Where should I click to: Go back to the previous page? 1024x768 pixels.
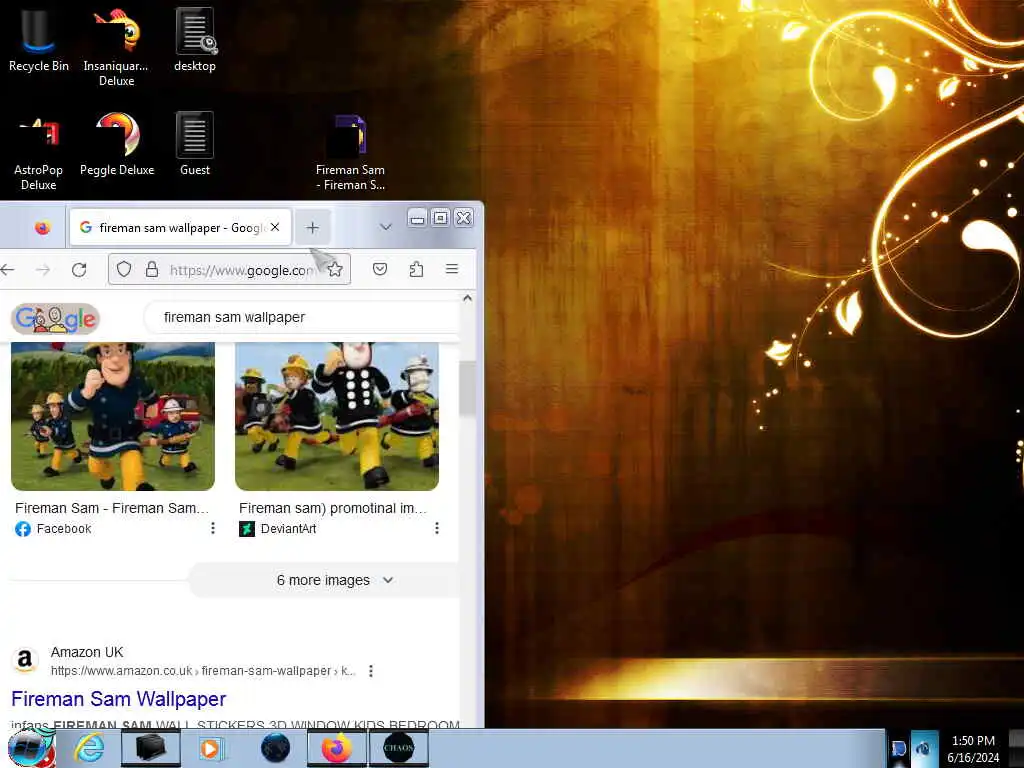8,269
